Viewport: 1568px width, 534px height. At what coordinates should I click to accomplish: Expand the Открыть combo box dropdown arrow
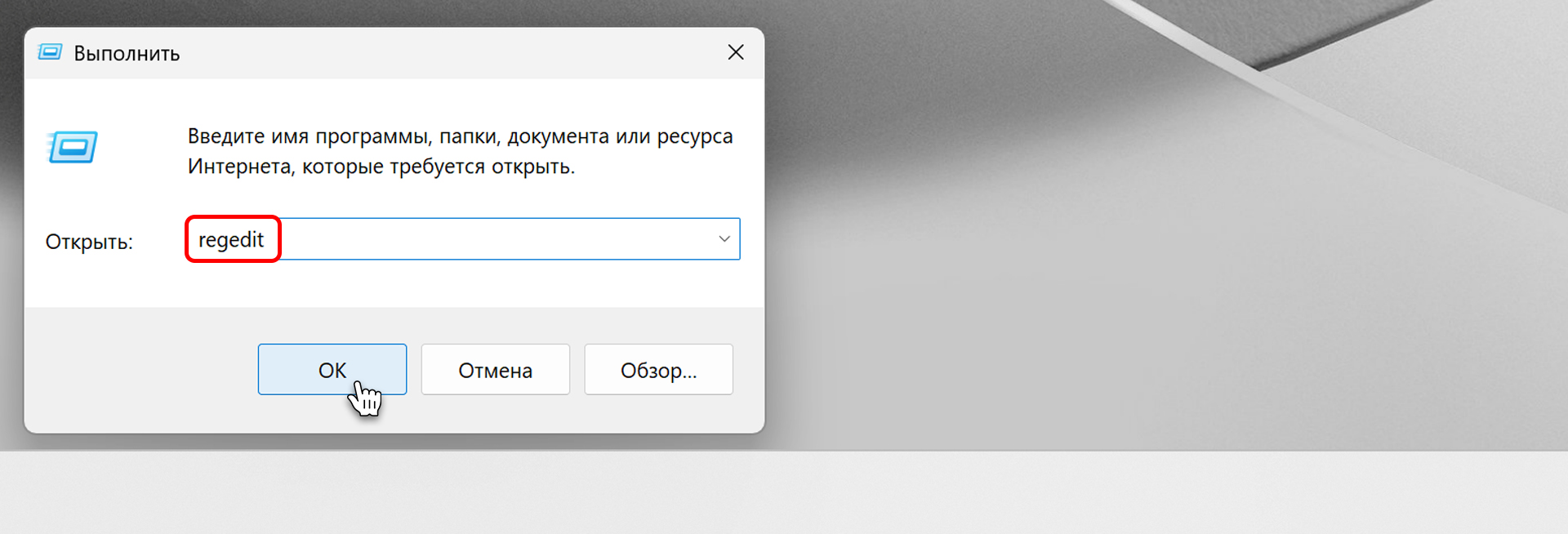point(724,239)
